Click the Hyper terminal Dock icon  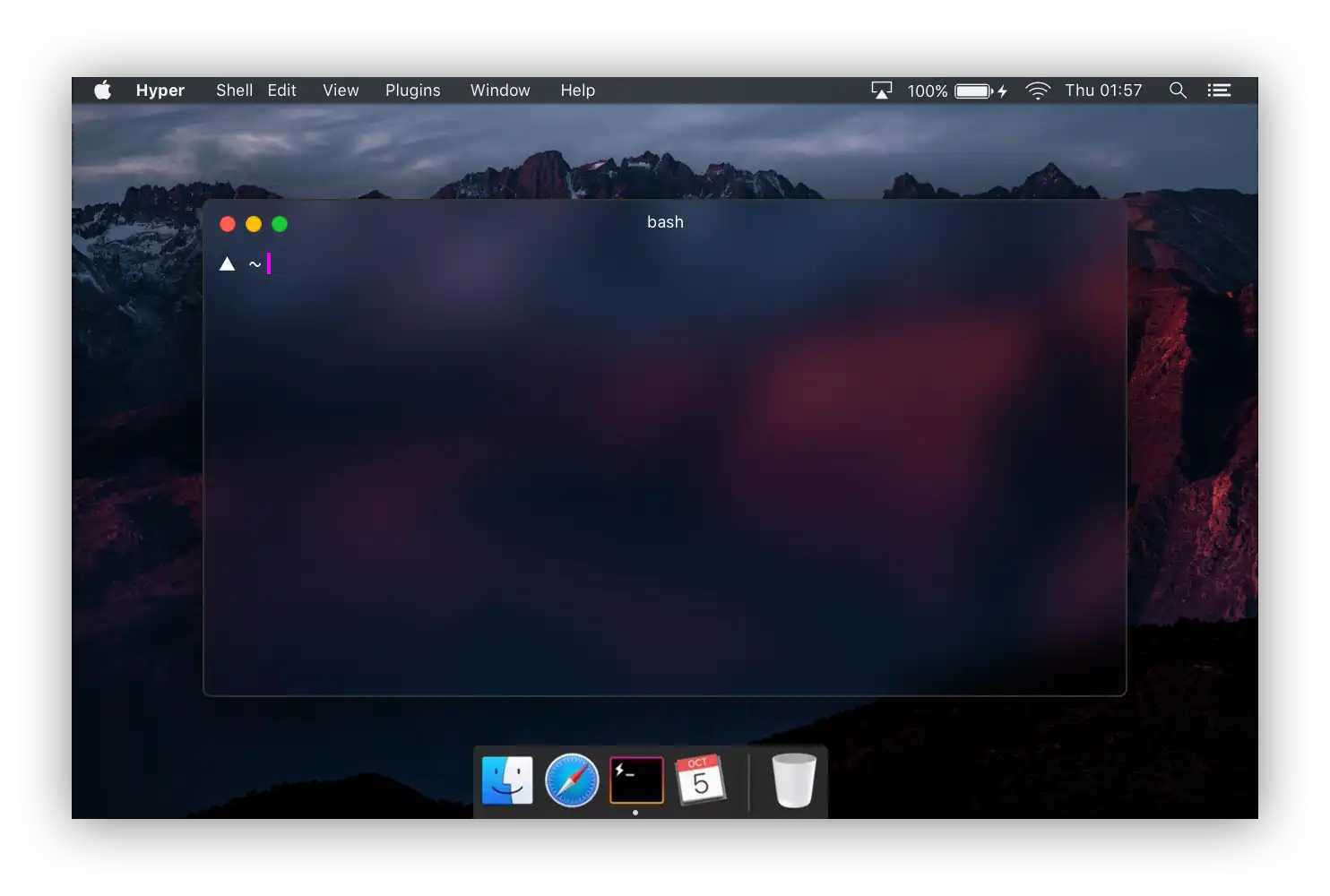click(x=636, y=780)
